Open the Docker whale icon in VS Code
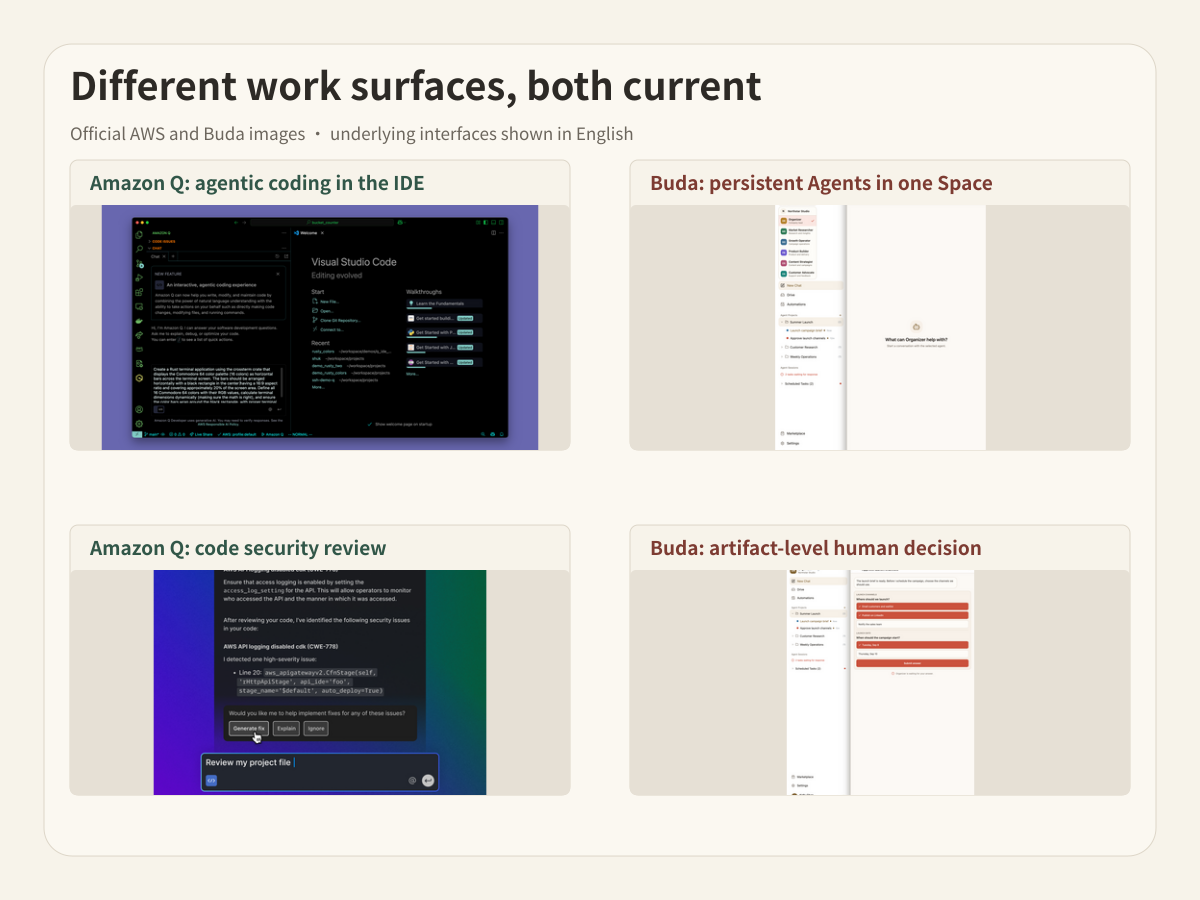This screenshot has height=900, width=1200. (x=139, y=321)
